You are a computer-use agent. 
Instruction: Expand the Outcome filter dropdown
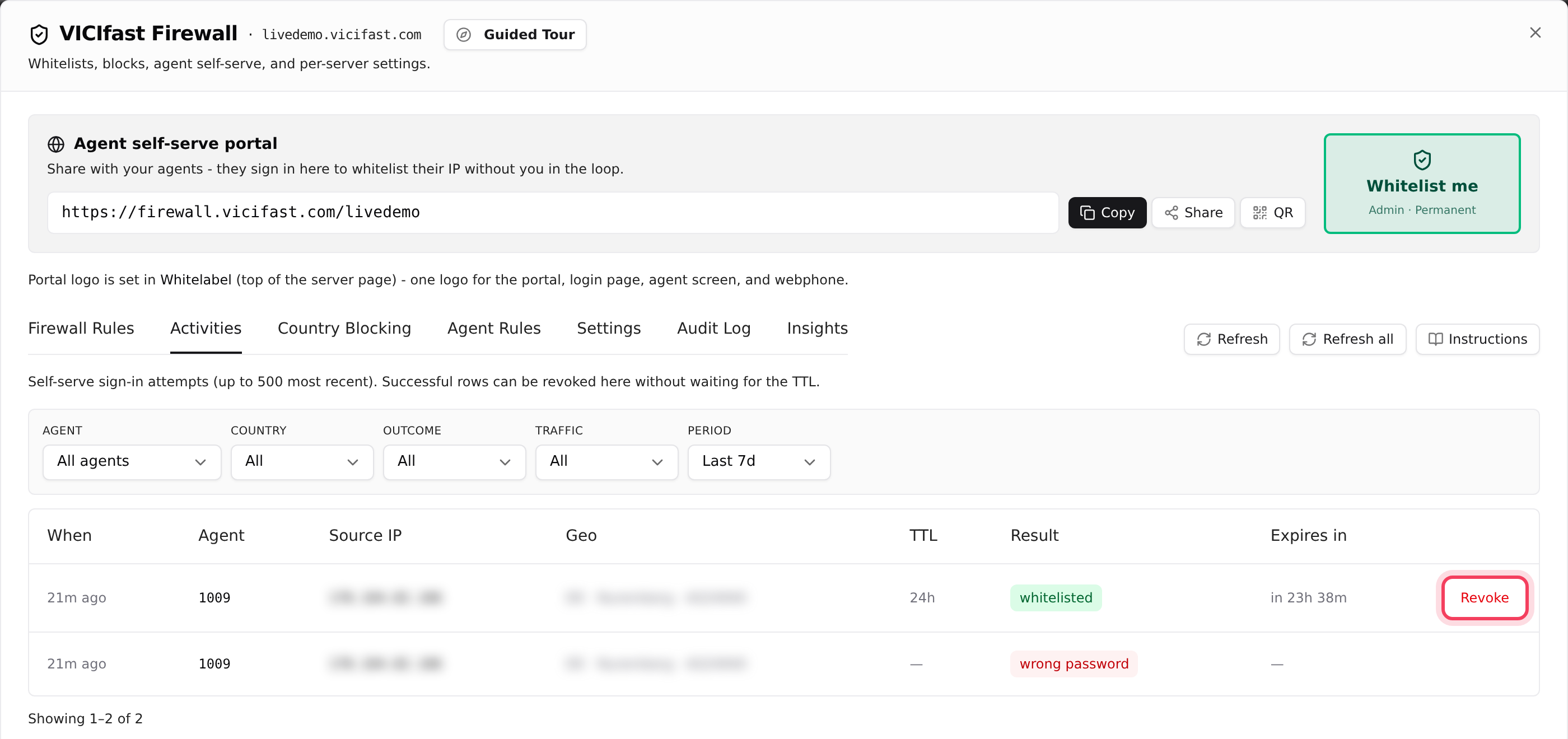coord(454,462)
